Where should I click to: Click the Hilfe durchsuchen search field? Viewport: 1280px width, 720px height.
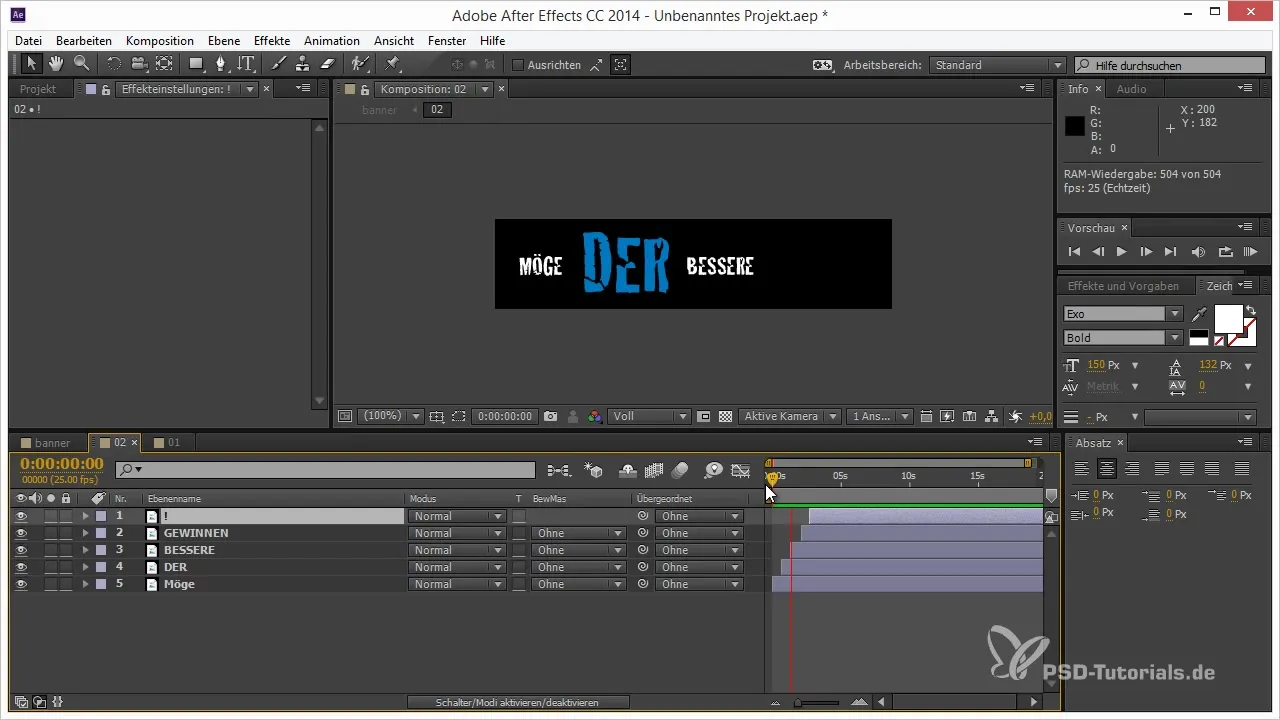pos(1170,65)
